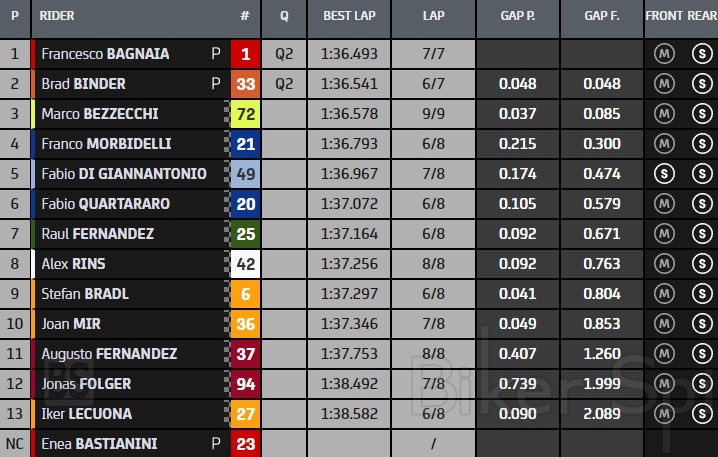Viewport: 718px width, 457px height.
Task: Click Quartararo's rear tyre S icon
Action: pos(701,204)
